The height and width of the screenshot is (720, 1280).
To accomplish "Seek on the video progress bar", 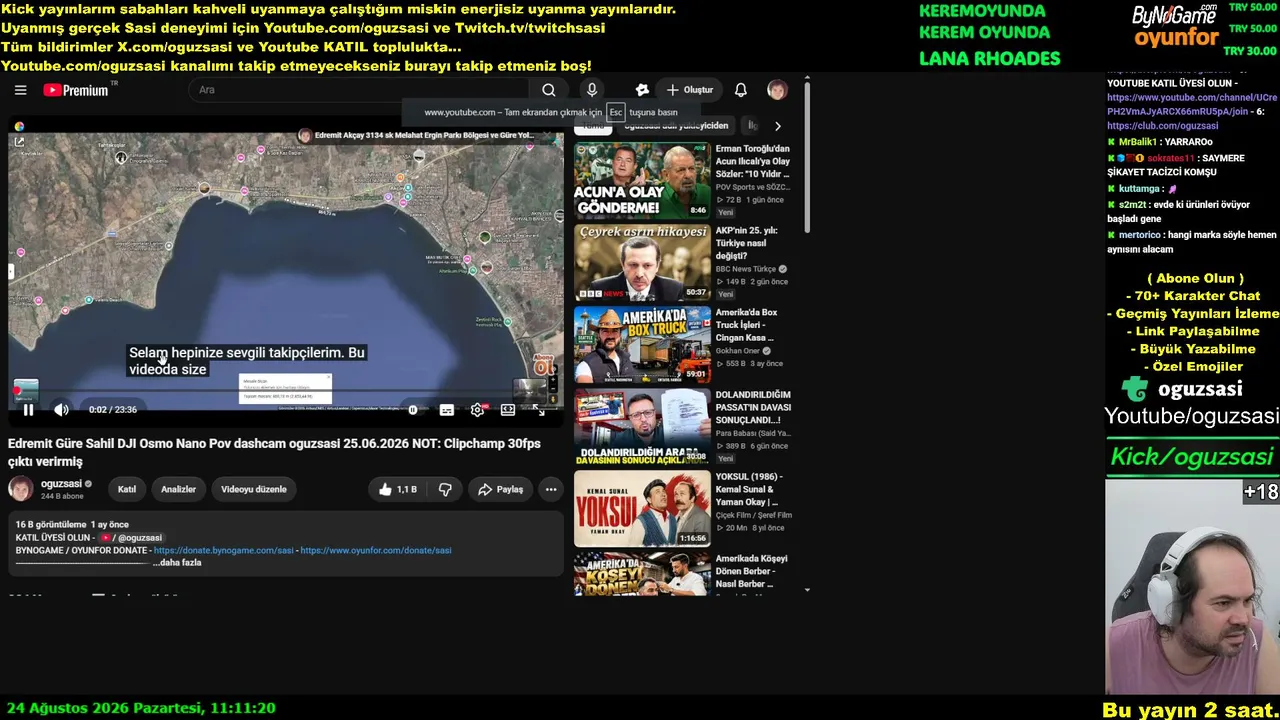I will point(286,391).
